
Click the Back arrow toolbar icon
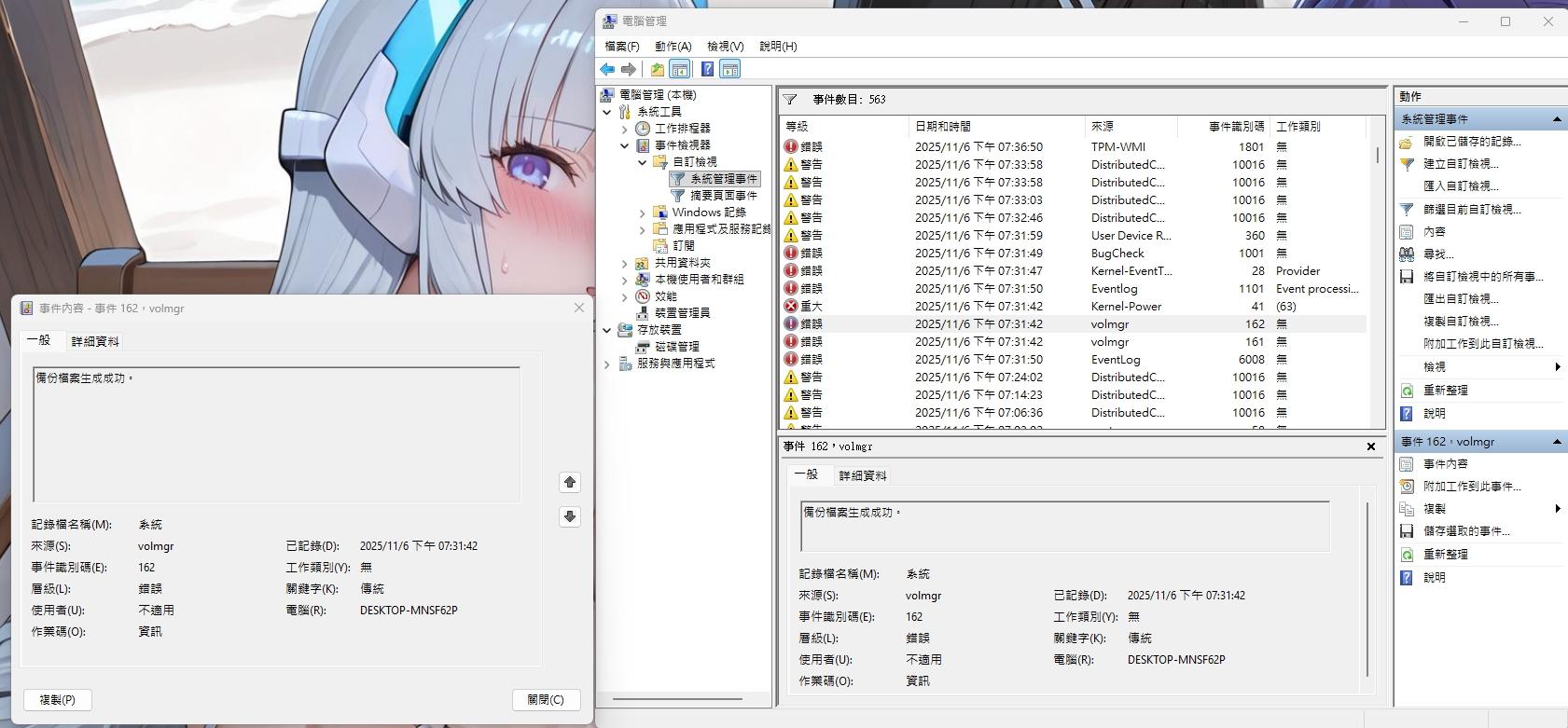pos(607,69)
